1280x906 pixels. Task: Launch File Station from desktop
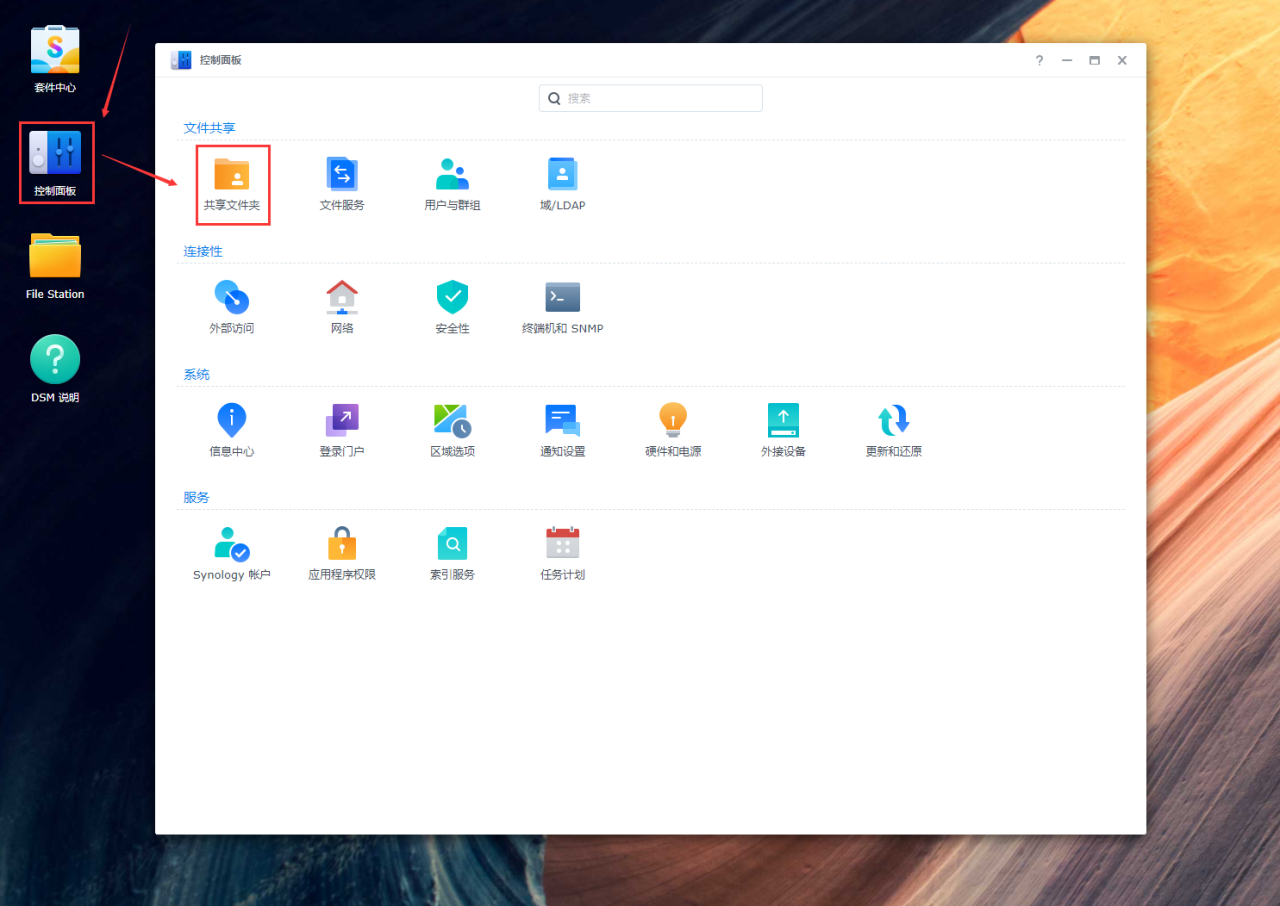tap(55, 258)
